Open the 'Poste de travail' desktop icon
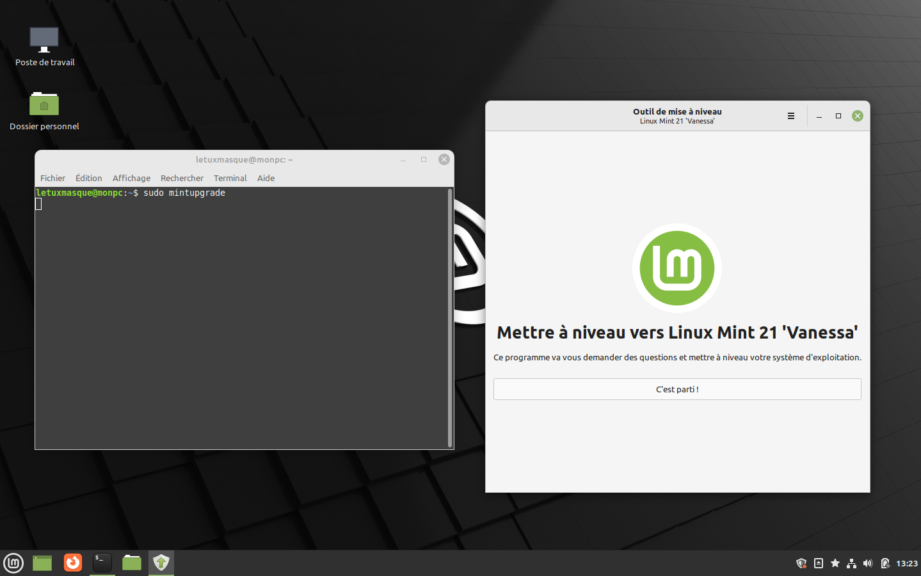The width and height of the screenshot is (921, 576). coord(43,41)
